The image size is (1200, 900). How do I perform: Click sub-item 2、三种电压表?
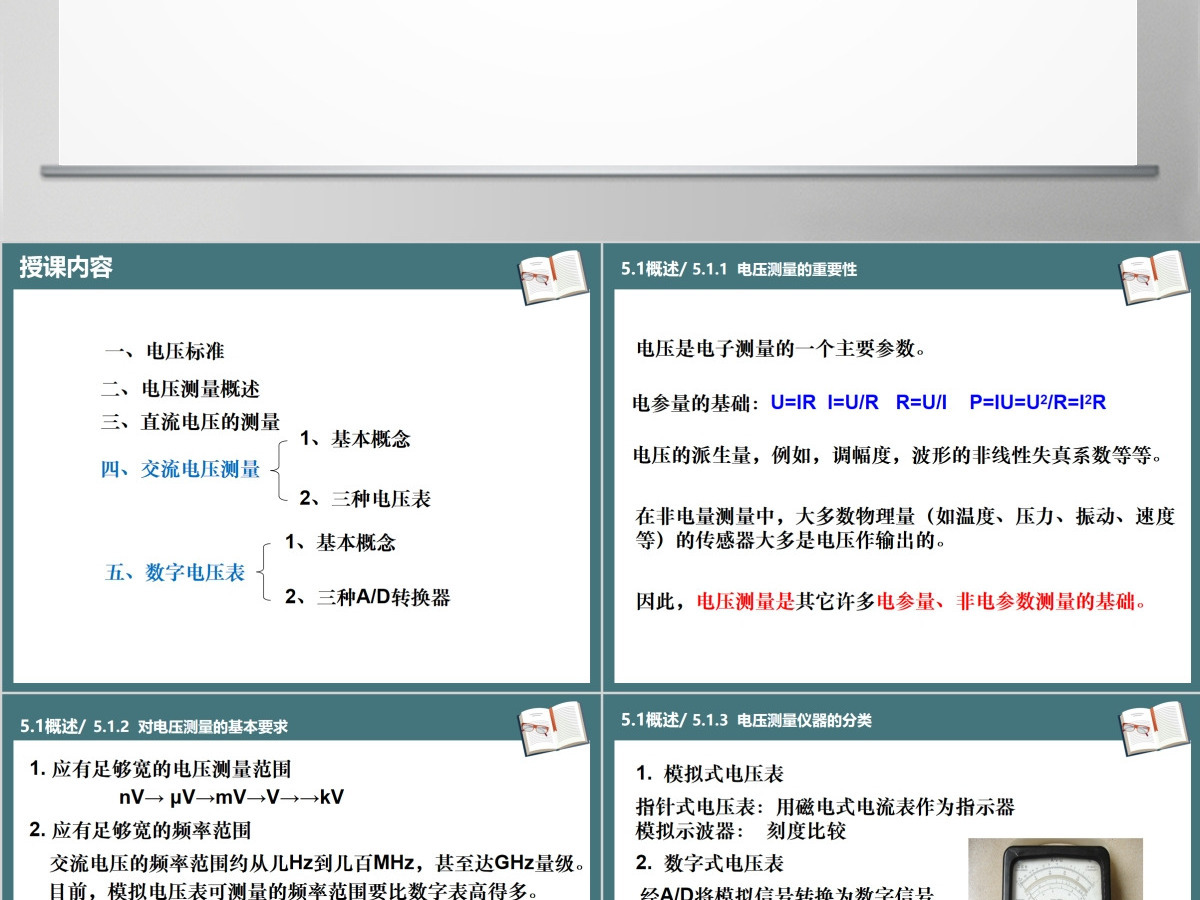coord(365,498)
